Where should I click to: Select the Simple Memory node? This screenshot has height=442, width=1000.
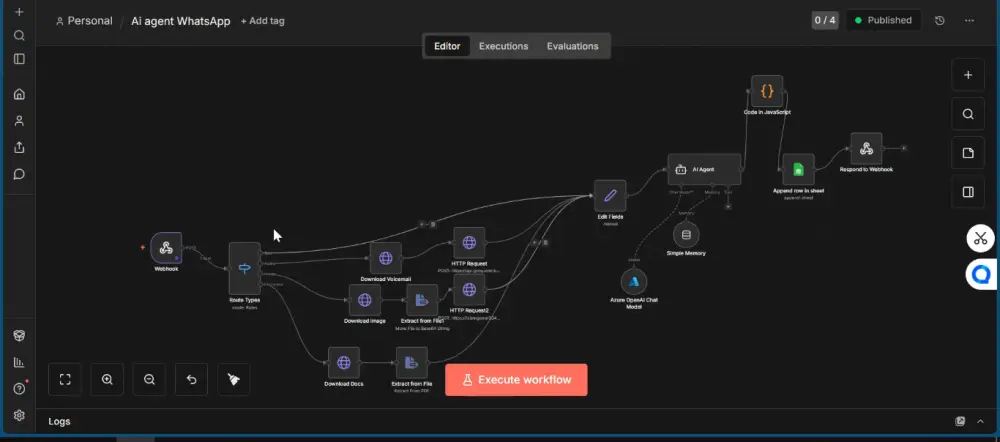click(686, 235)
